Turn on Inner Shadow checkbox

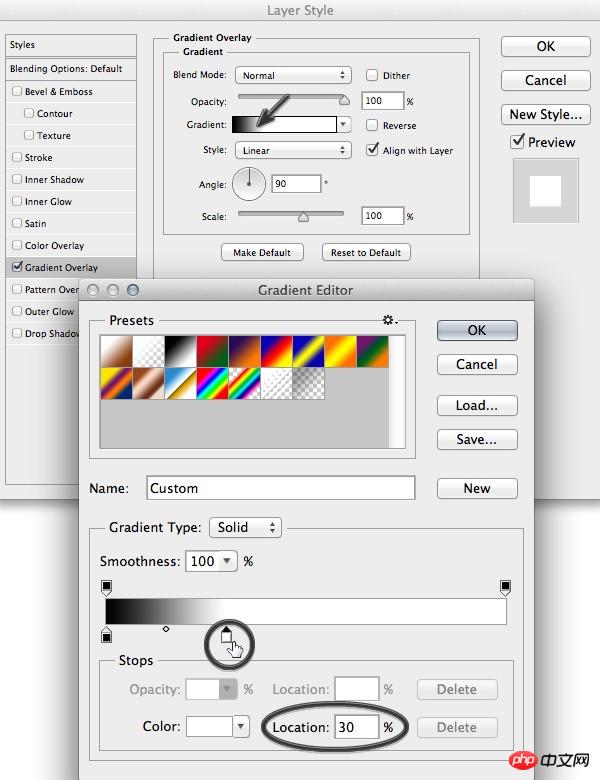click(x=17, y=179)
